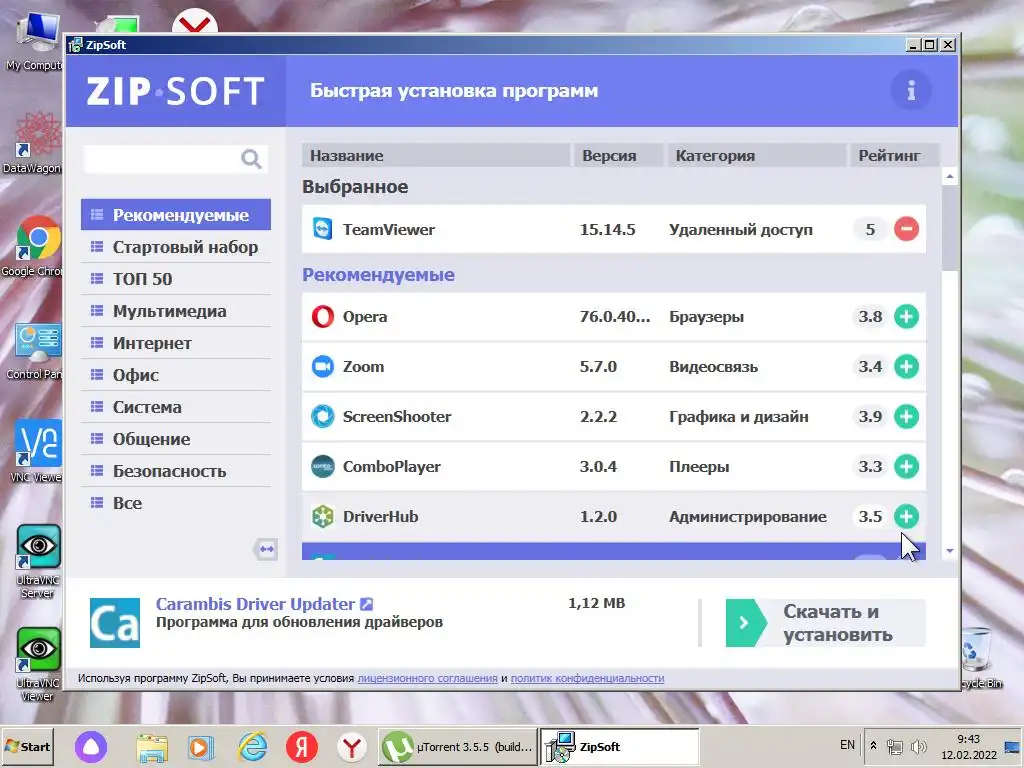This screenshot has height=768, width=1024.
Task: Open the Интернет category
Action: [x=176, y=343]
